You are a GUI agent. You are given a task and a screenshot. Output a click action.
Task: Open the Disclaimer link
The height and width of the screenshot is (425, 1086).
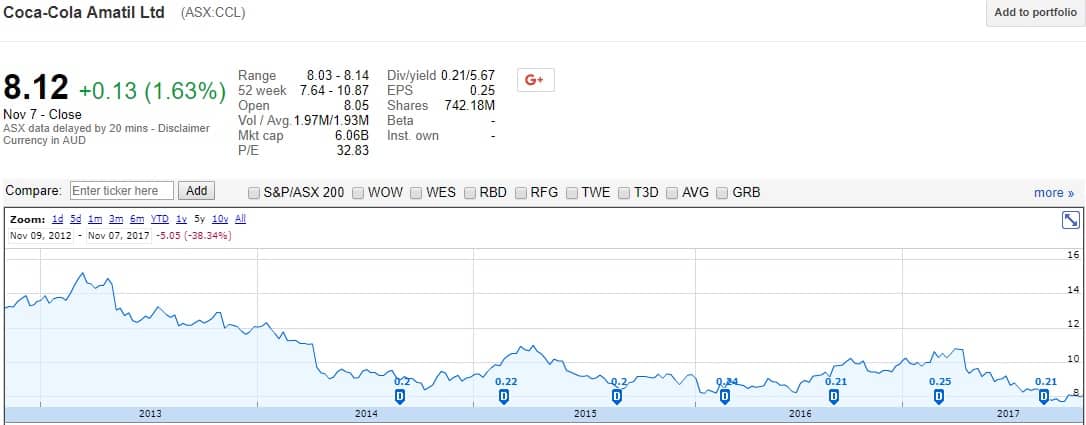pyautogui.click(x=185, y=128)
